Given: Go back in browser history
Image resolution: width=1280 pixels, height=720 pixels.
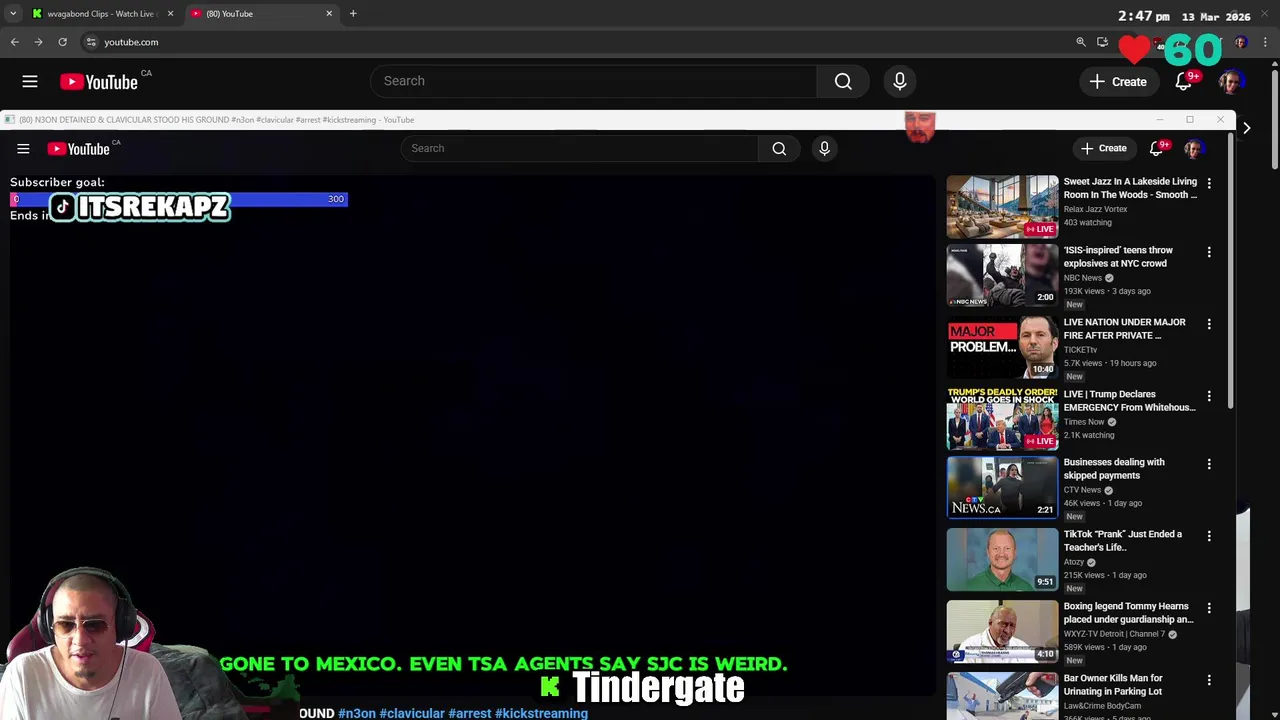Looking at the screenshot, I should pyautogui.click(x=15, y=42).
